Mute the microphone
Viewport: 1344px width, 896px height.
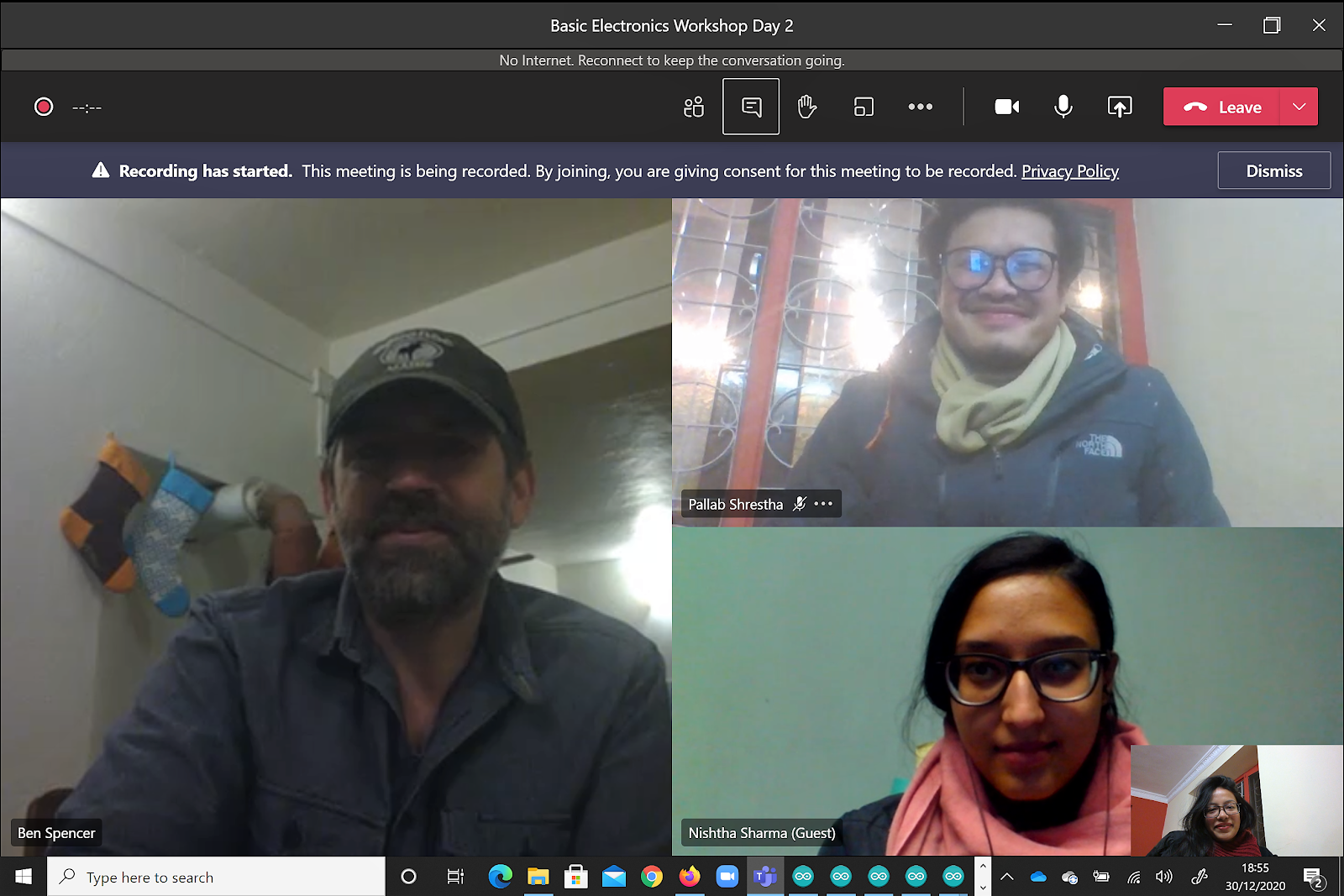[x=1063, y=107]
